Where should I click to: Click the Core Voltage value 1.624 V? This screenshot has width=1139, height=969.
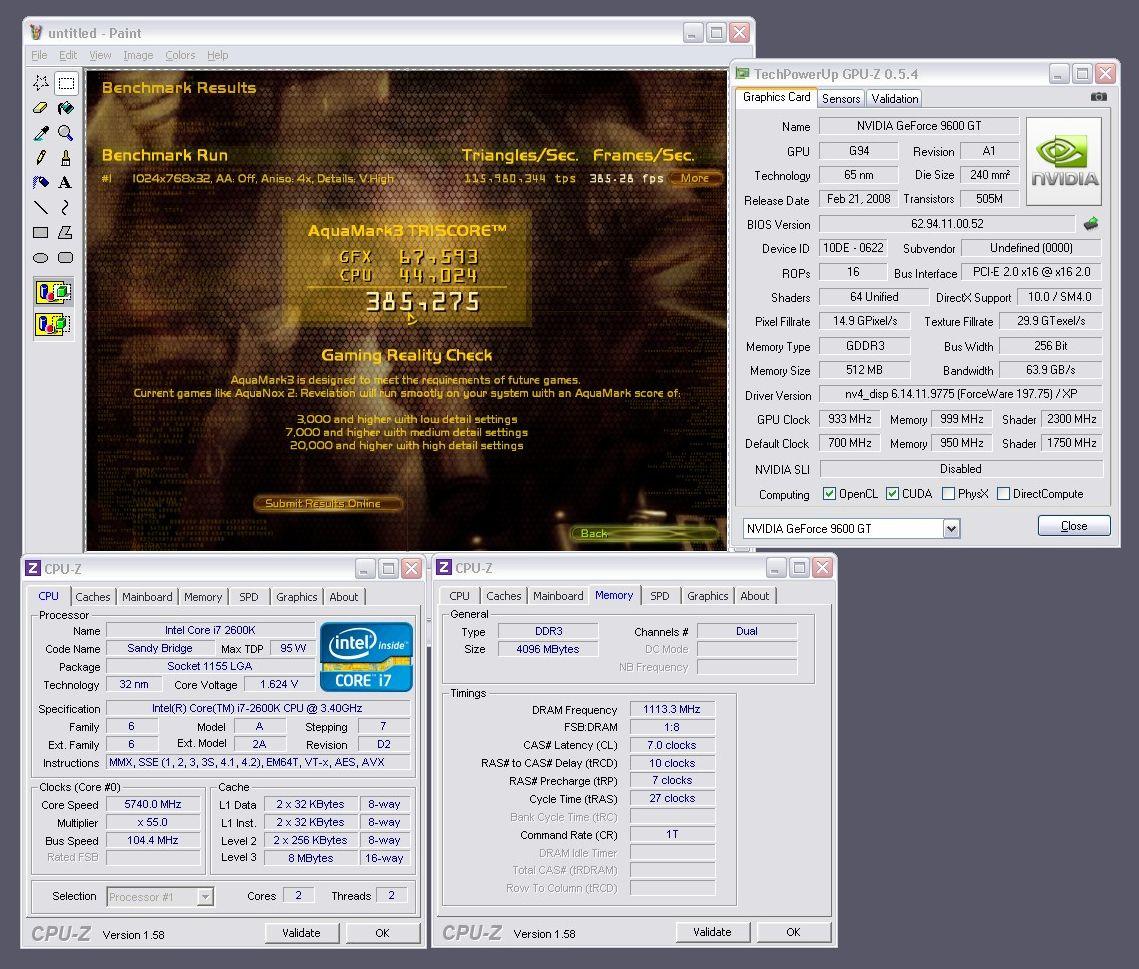pos(279,684)
